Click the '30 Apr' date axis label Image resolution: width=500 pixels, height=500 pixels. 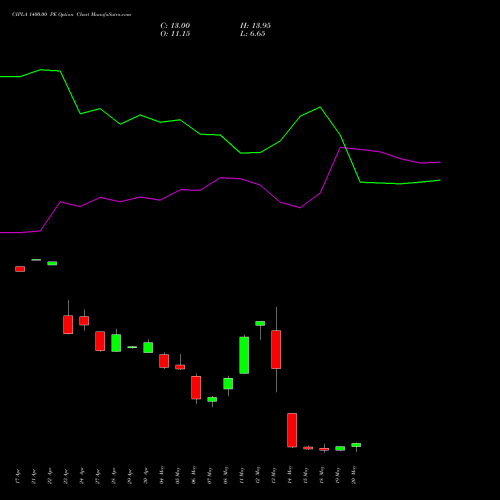(146, 476)
